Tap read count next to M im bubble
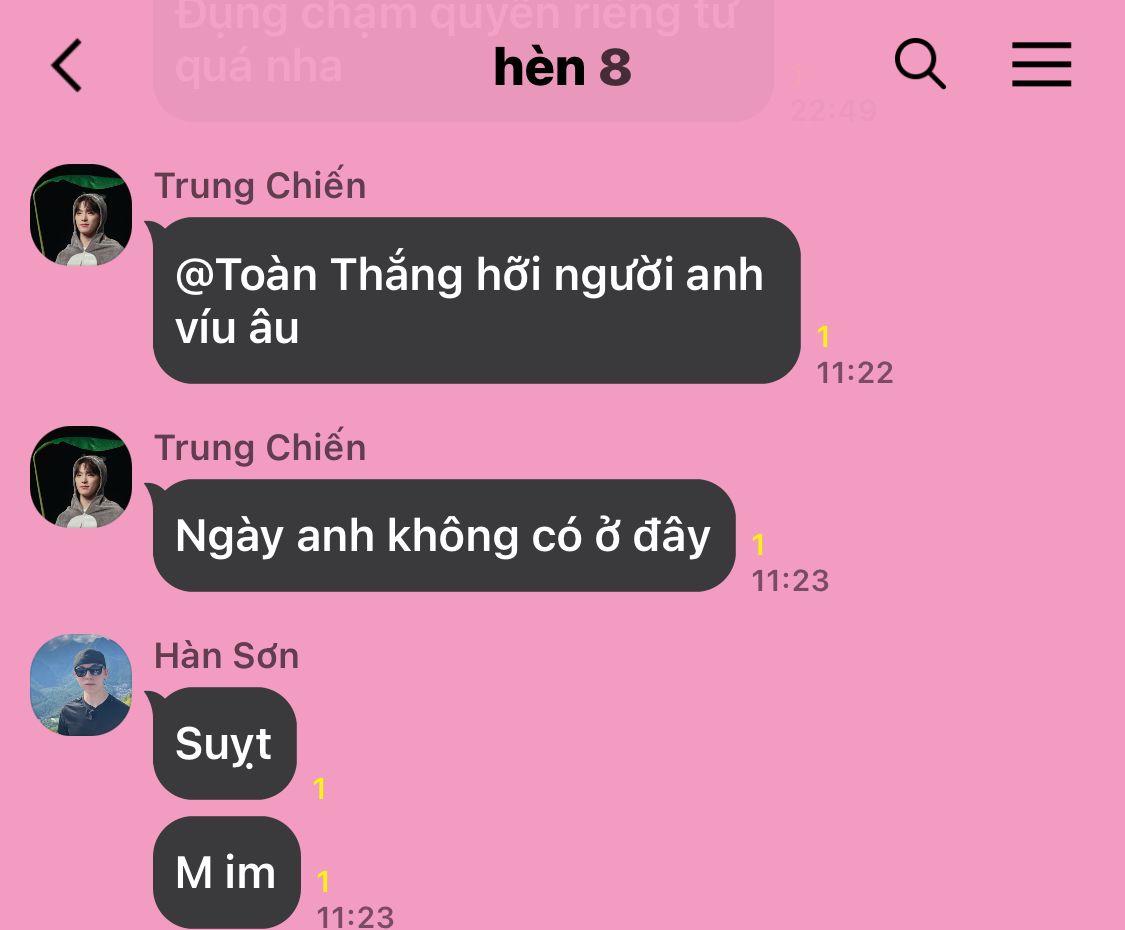The width and height of the screenshot is (1125, 930). (x=324, y=881)
